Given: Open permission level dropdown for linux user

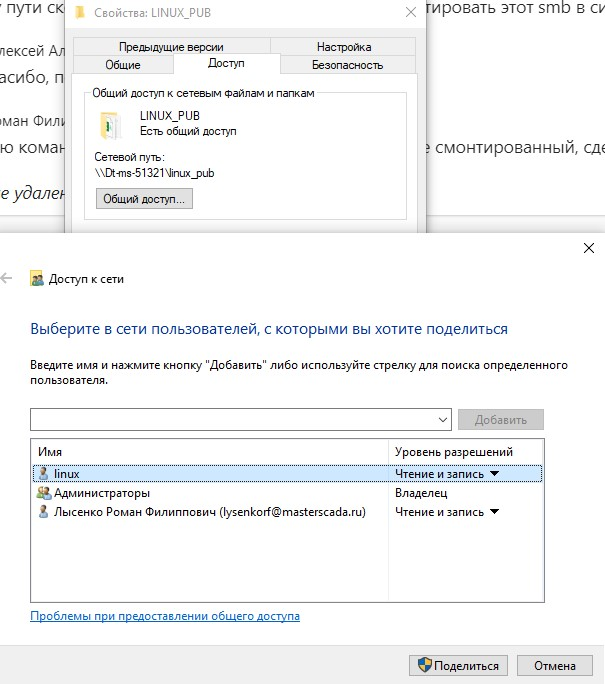Looking at the screenshot, I should click(493, 474).
